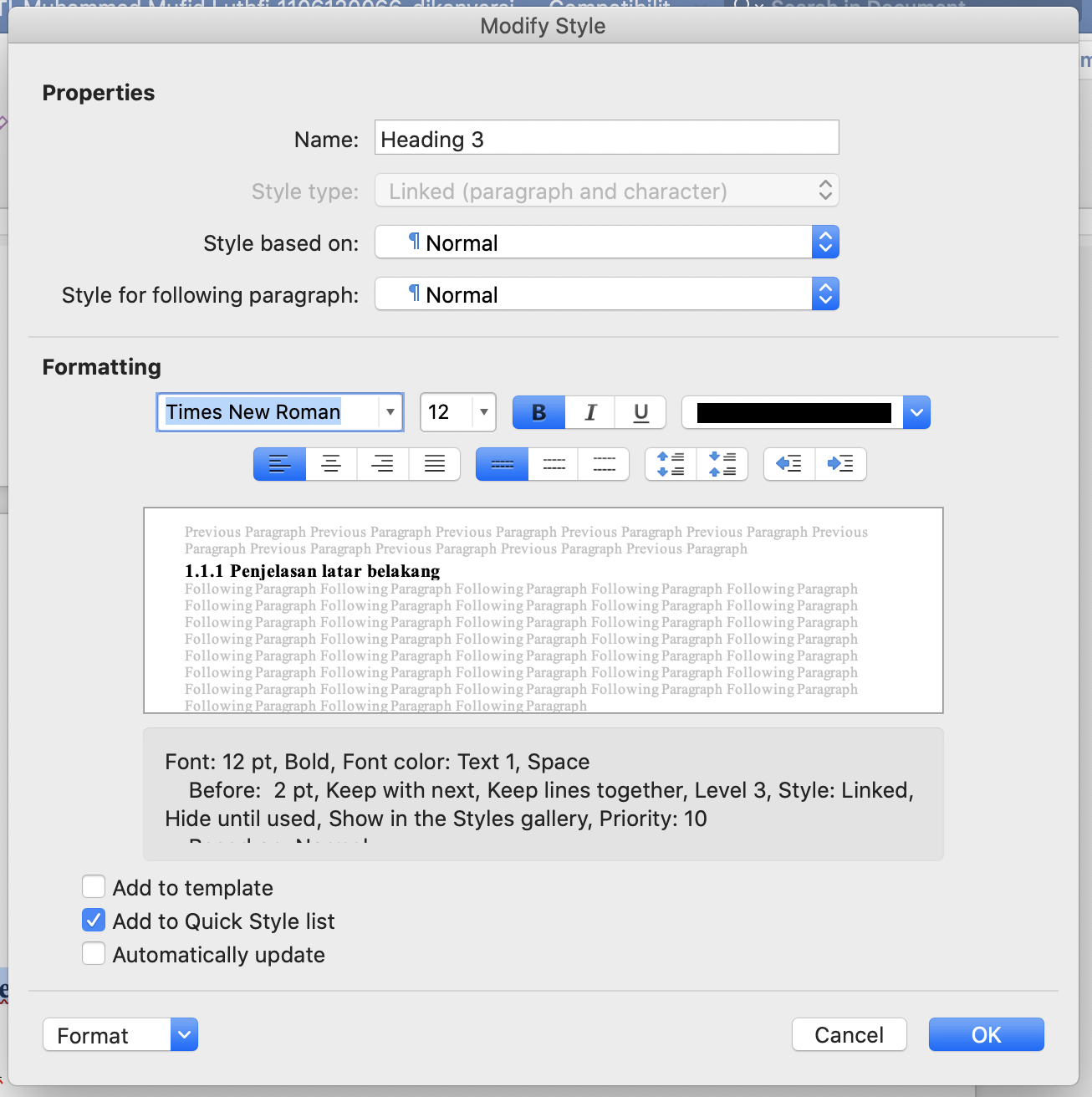
Task: Select double line spacing
Action: click(x=604, y=464)
